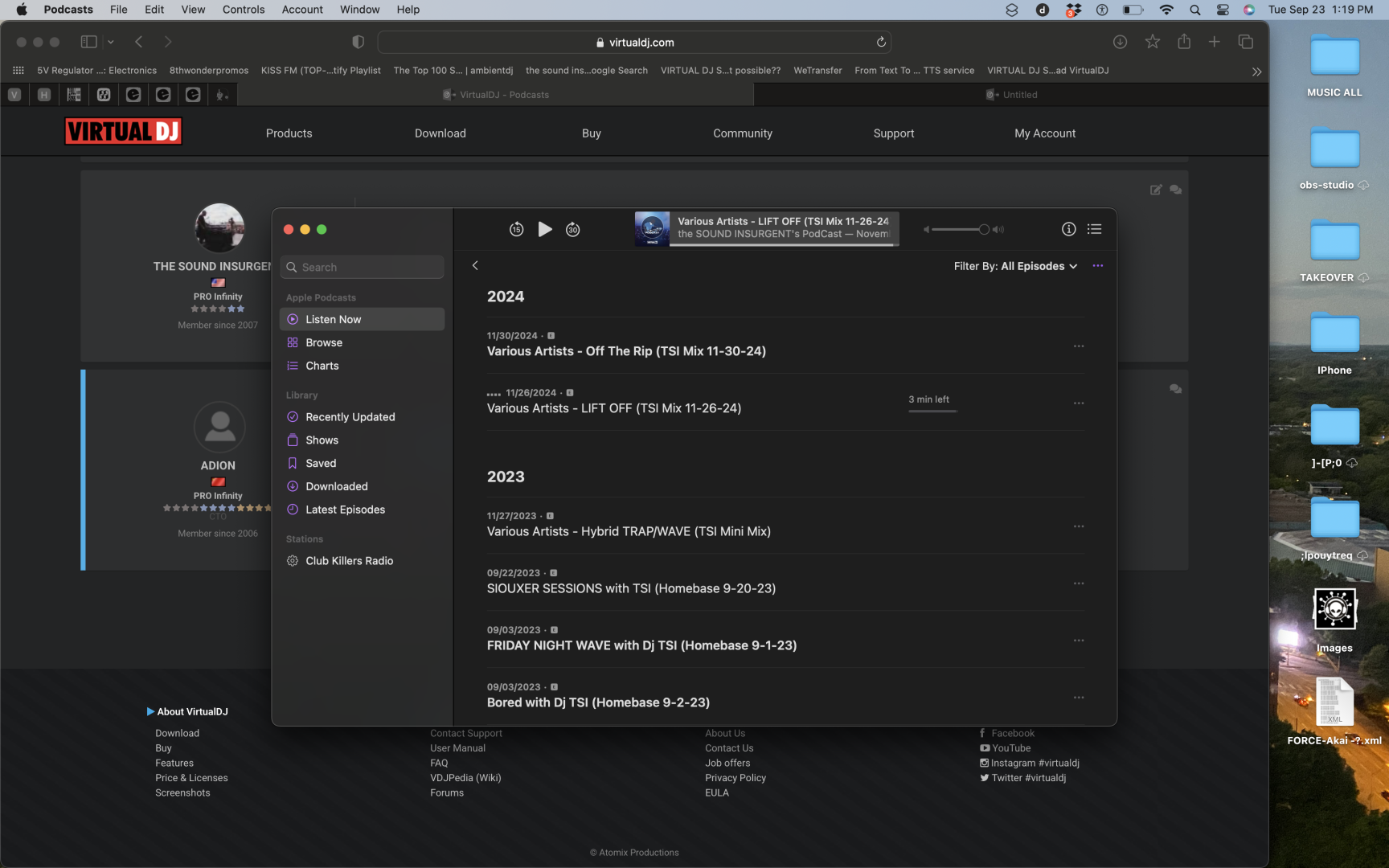The width and height of the screenshot is (1389, 868).
Task: Open more options for Off The Rip episode
Action: coord(1079,346)
